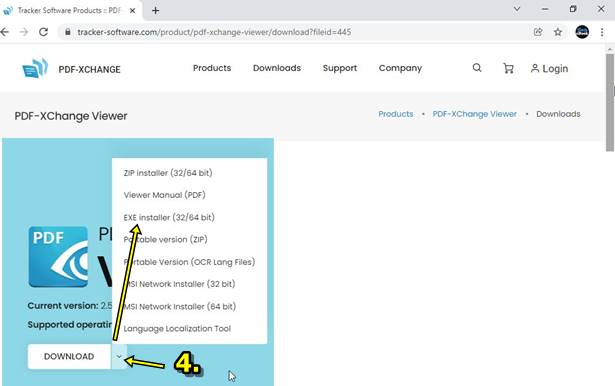Viewport: 615px width, 386px height.
Task: Click the PDF-XChange Viewer breadcrumb link
Action: tap(475, 114)
